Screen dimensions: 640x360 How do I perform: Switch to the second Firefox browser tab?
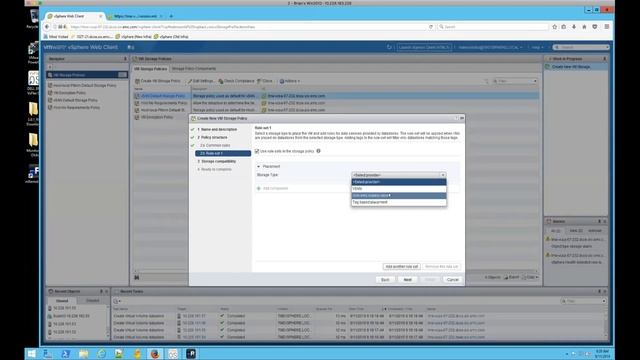(135, 16)
